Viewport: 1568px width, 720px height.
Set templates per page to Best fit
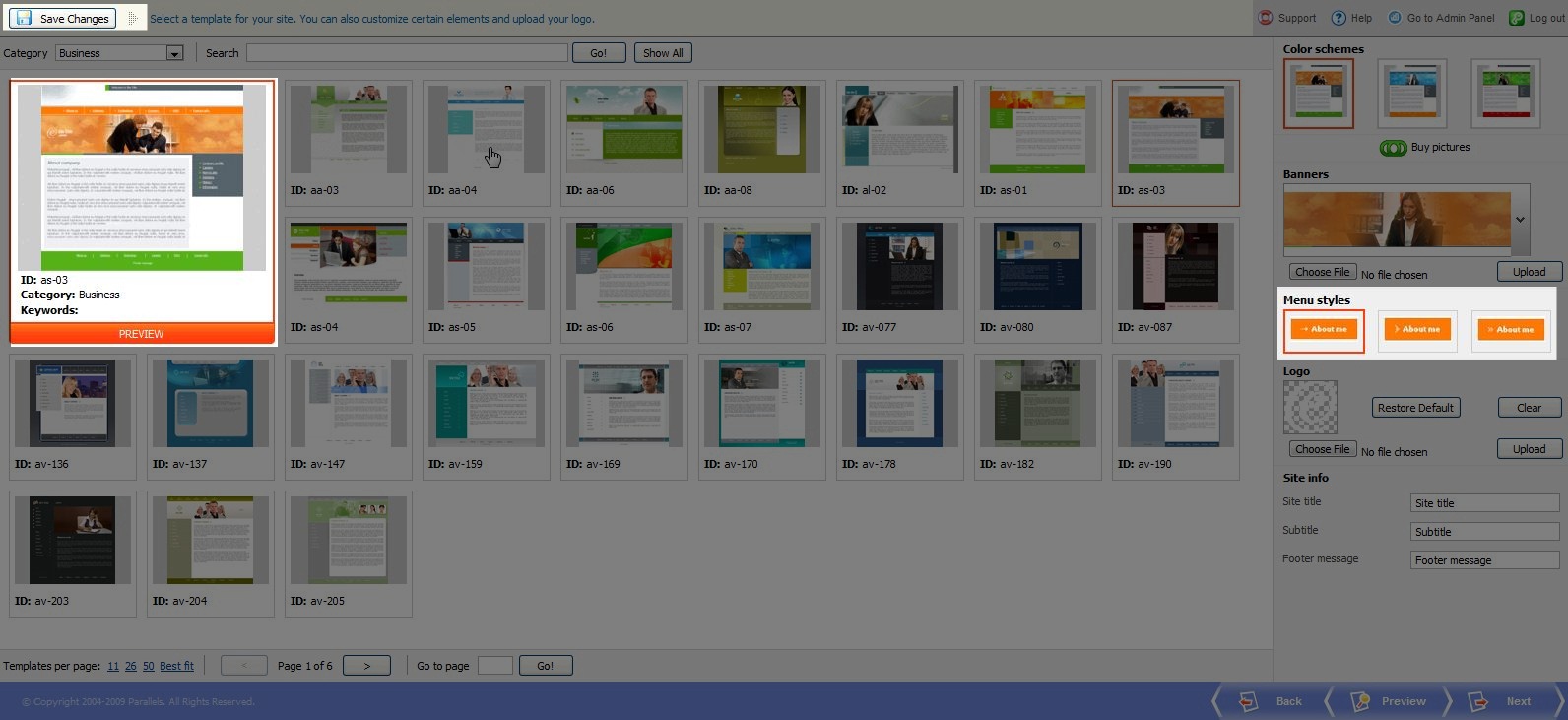pos(176,666)
